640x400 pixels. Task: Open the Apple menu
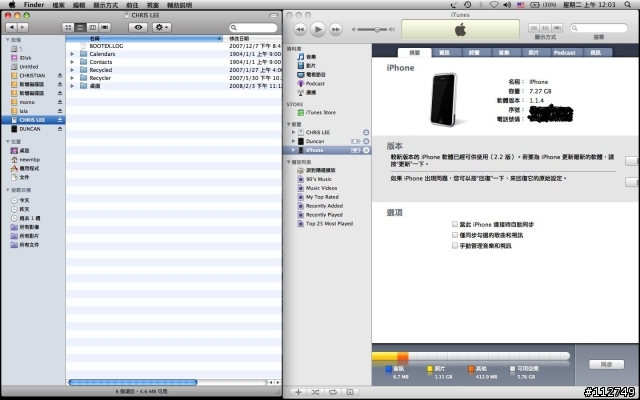[12, 4]
